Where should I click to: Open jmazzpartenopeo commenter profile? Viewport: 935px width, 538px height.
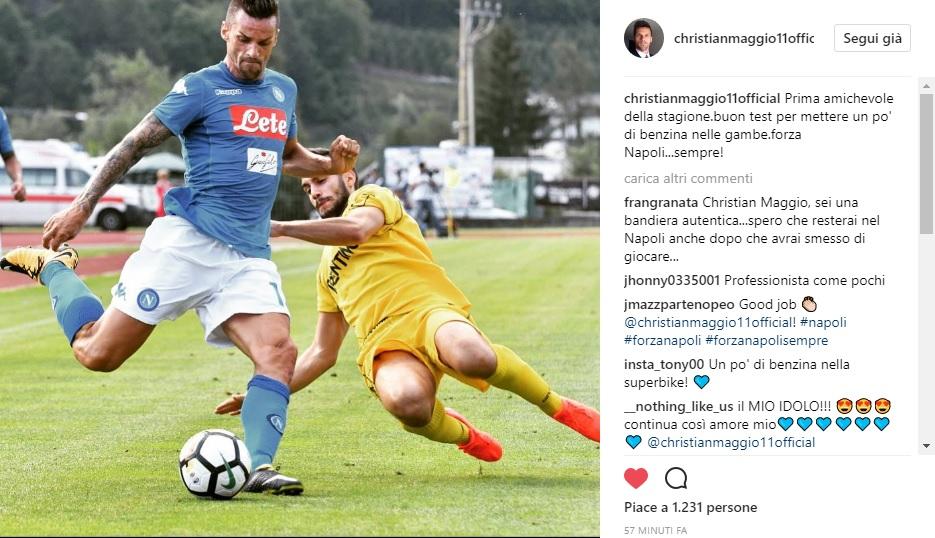pyautogui.click(x=679, y=305)
